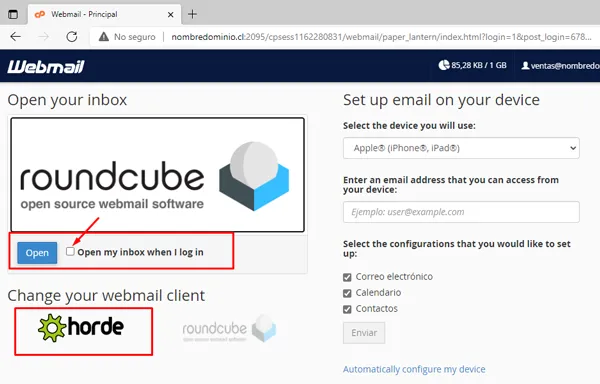Image resolution: width=600 pixels, height=384 pixels.
Task: Click the browser forward arrow
Action: tap(44, 37)
